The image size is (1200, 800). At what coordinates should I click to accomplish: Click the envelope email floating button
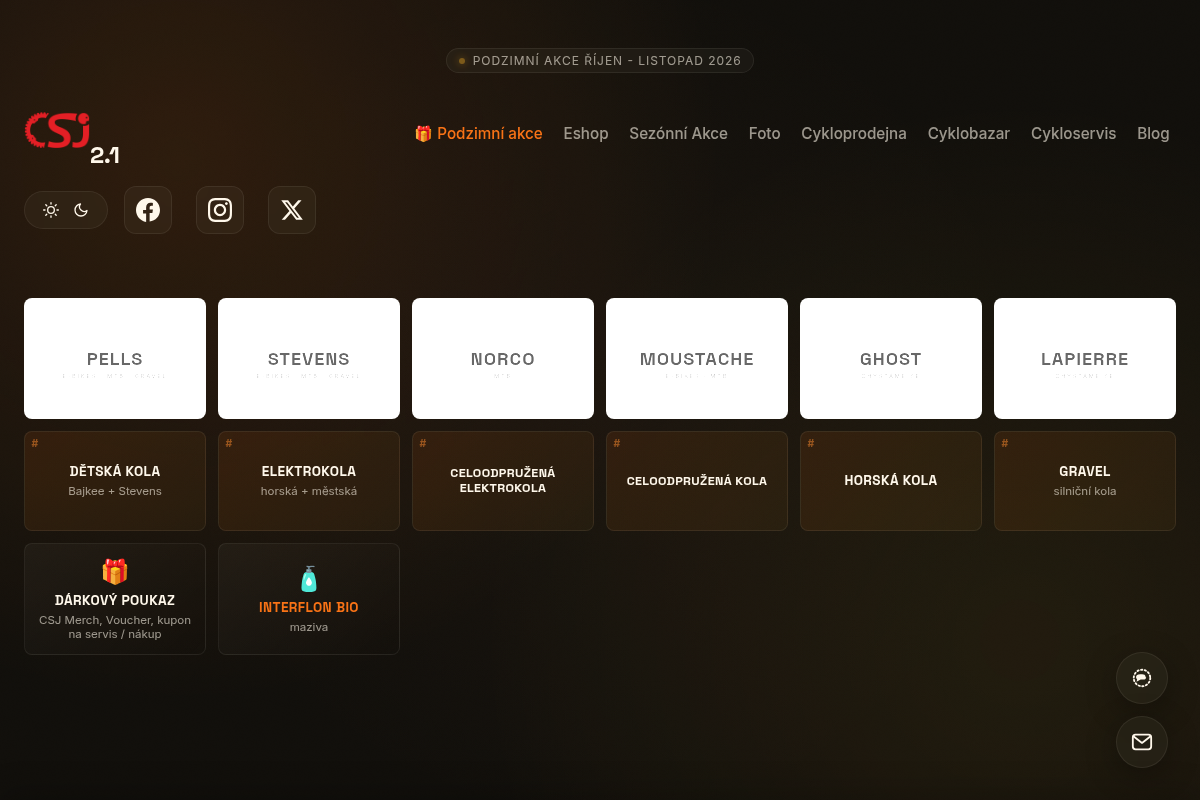pos(1142,742)
